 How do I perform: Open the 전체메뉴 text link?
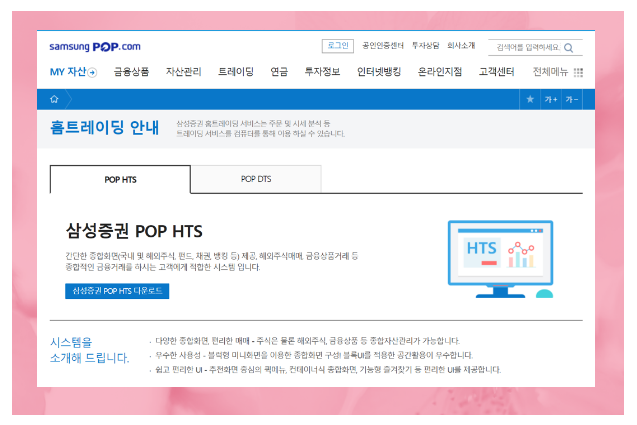click(x=550, y=72)
